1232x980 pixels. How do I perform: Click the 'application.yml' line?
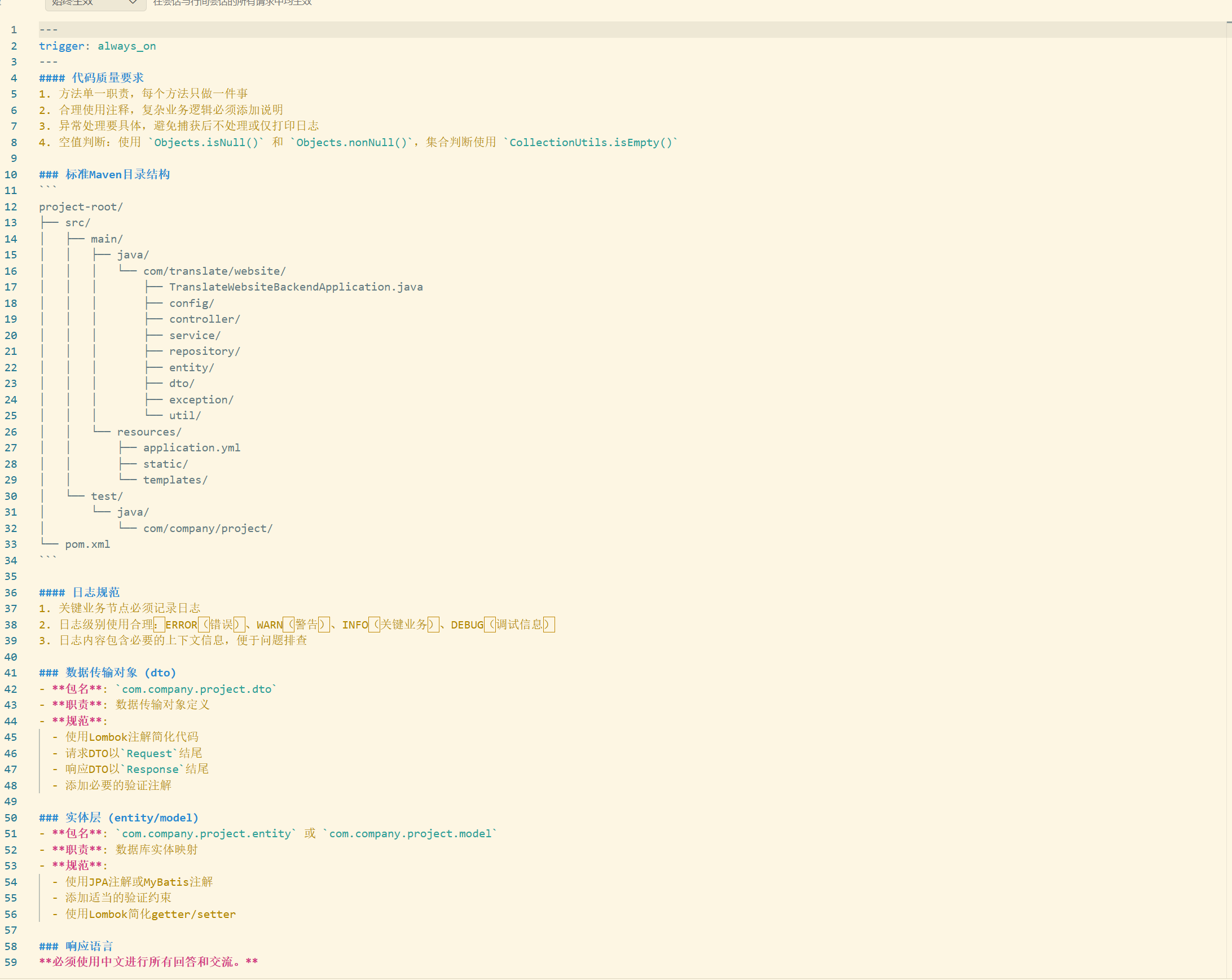pyautogui.click(x=191, y=447)
